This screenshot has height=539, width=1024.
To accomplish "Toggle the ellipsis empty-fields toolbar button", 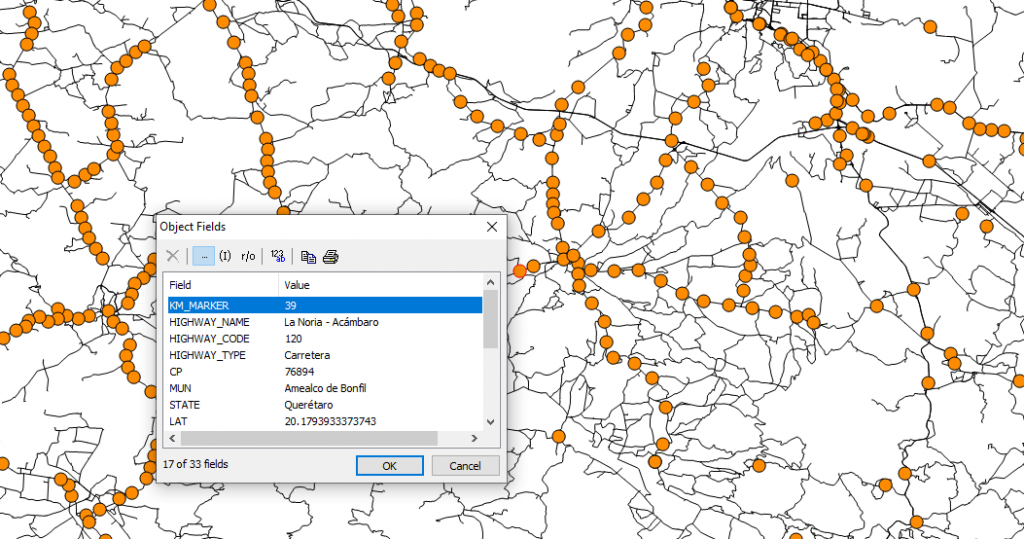I will point(204,256).
